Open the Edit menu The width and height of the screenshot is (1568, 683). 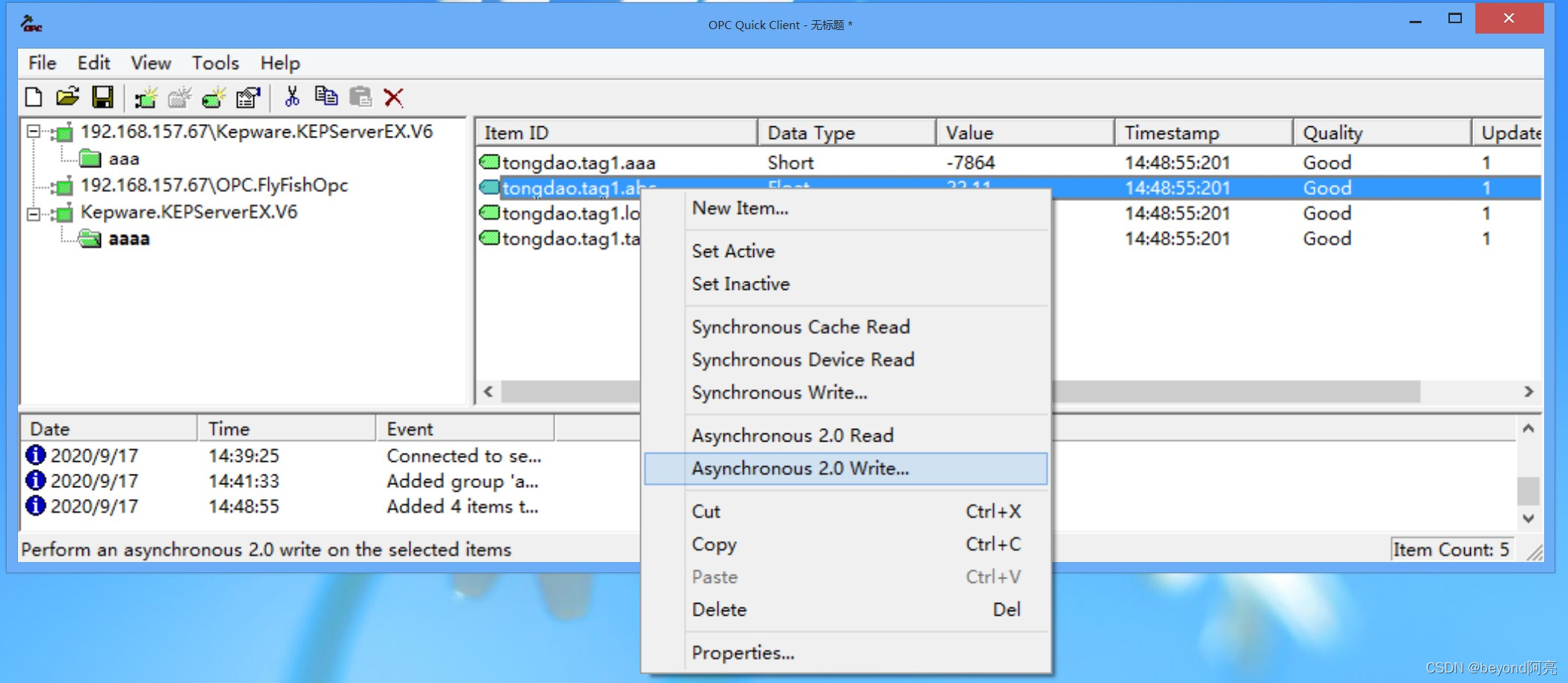93,63
